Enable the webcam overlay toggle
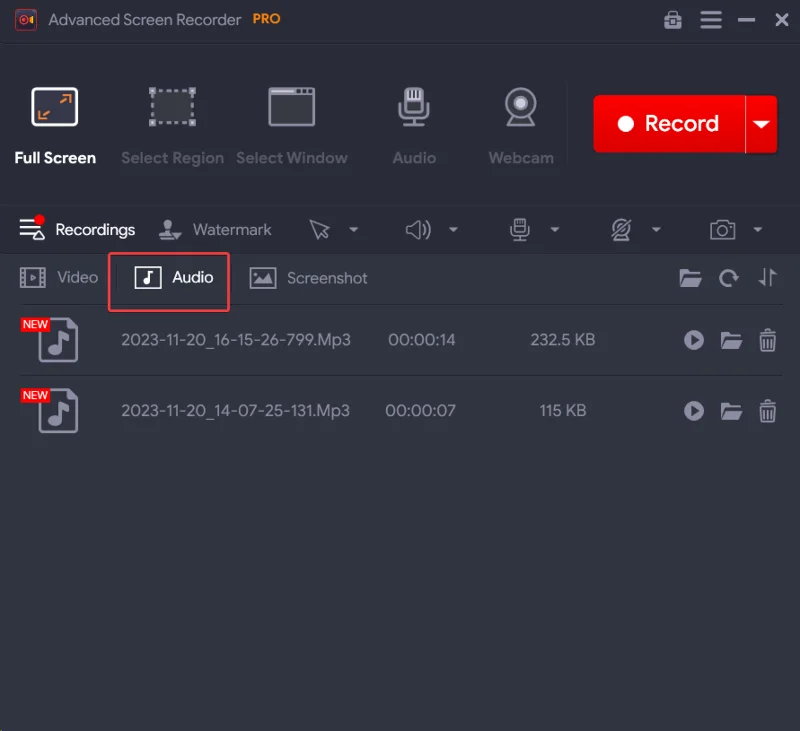 pyautogui.click(x=623, y=229)
